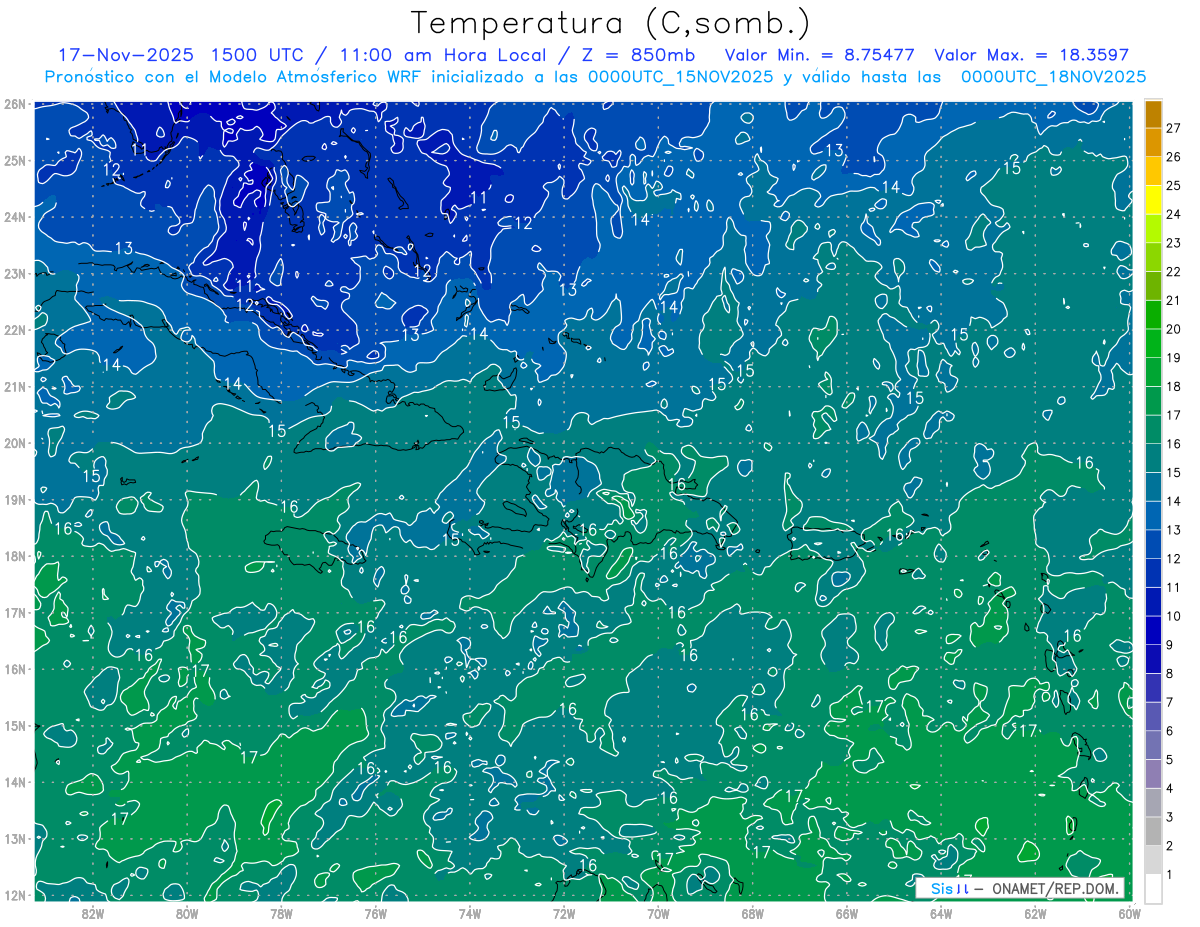
Task: Click the '17N' latitude axis label
Action: (14, 612)
